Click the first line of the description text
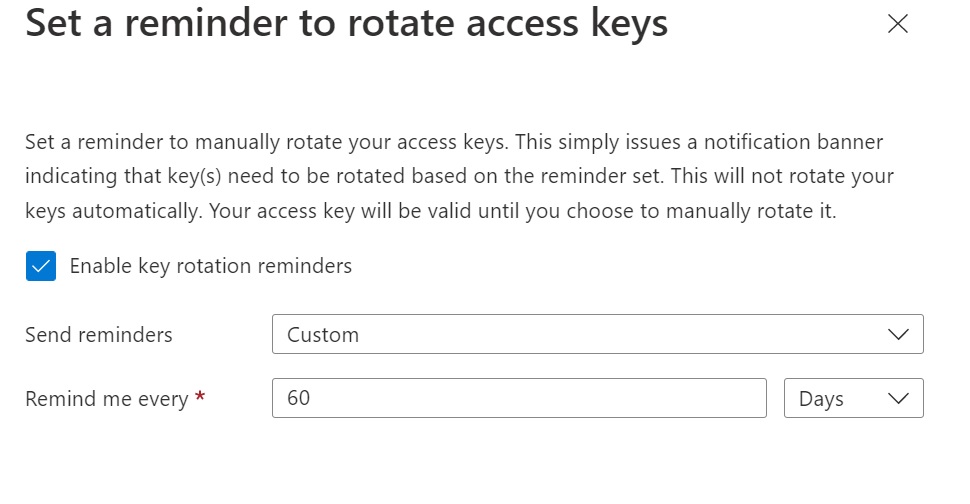Image resolution: width=970 pixels, height=504 pixels. (454, 141)
